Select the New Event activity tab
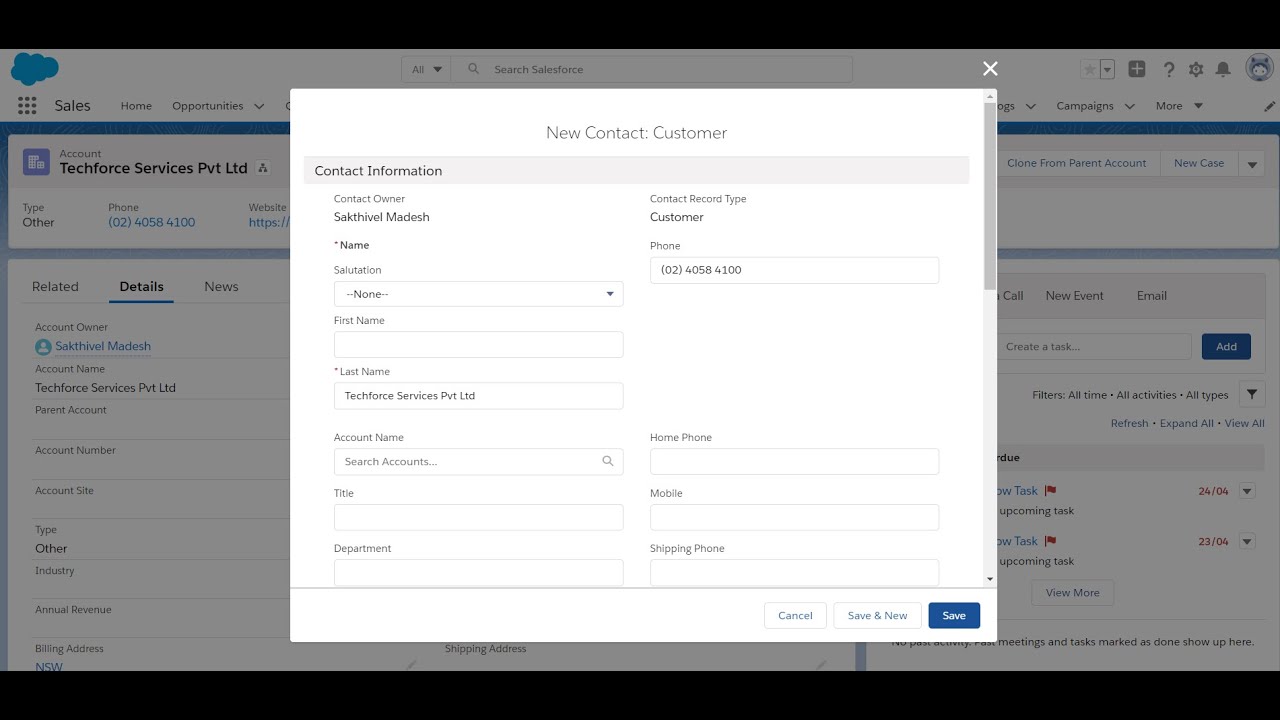The height and width of the screenshot is (720, 1280). pos(1074,295)
